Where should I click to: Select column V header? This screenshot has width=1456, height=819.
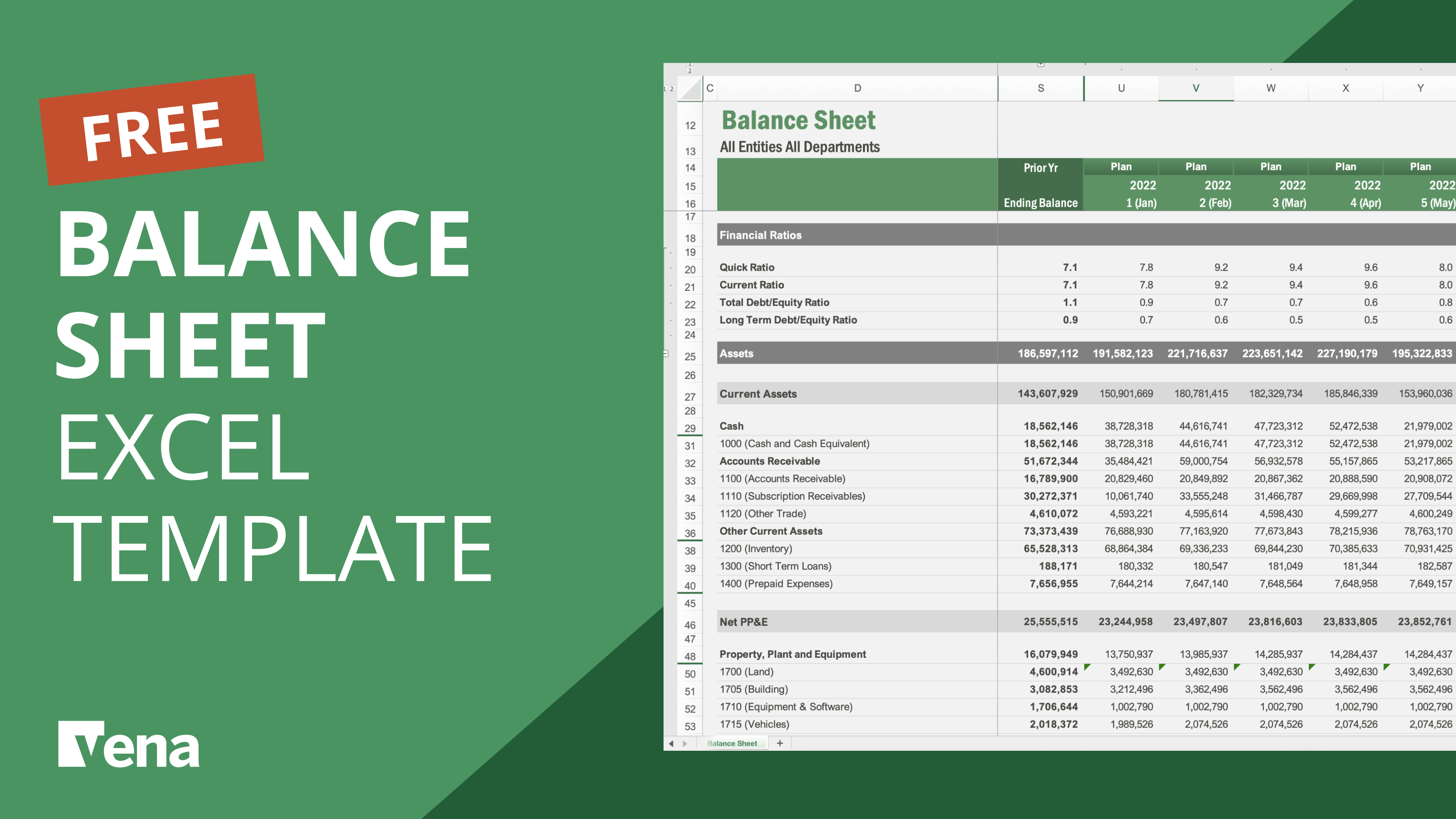tap(1196, 88)
